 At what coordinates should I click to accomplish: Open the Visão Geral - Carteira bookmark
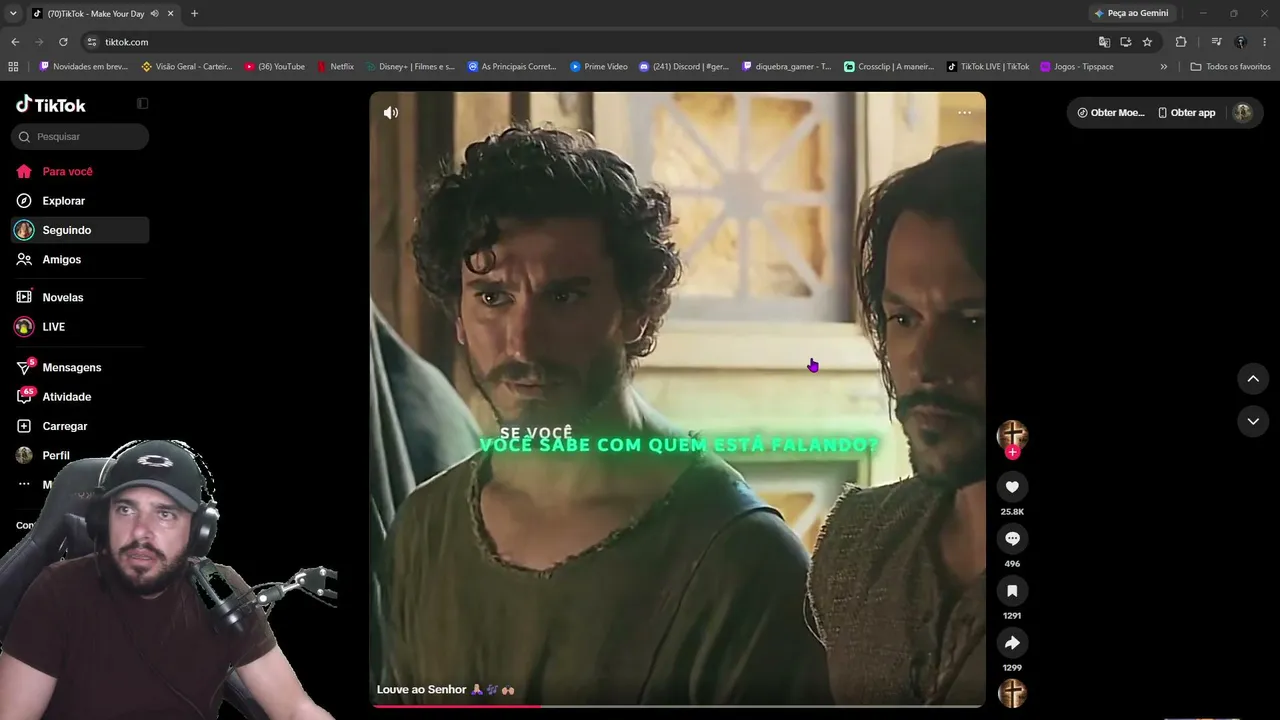click(x=187, y=67)
